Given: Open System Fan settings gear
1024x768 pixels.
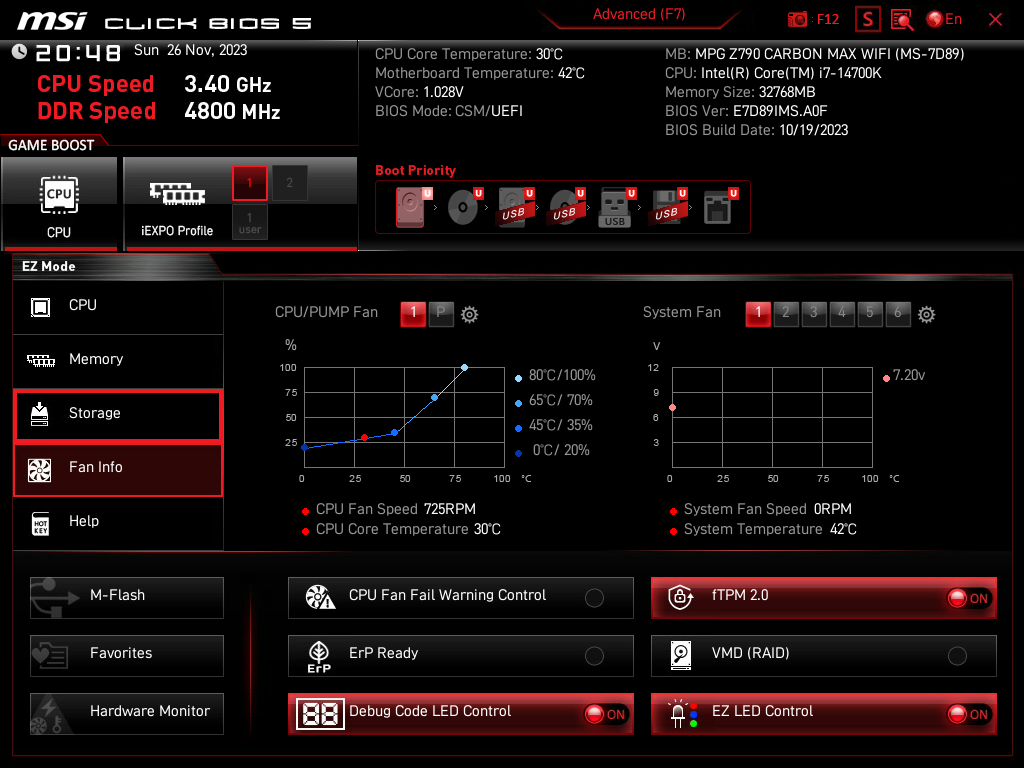Looking at the screenshot, I should click(x=926, y=315).
